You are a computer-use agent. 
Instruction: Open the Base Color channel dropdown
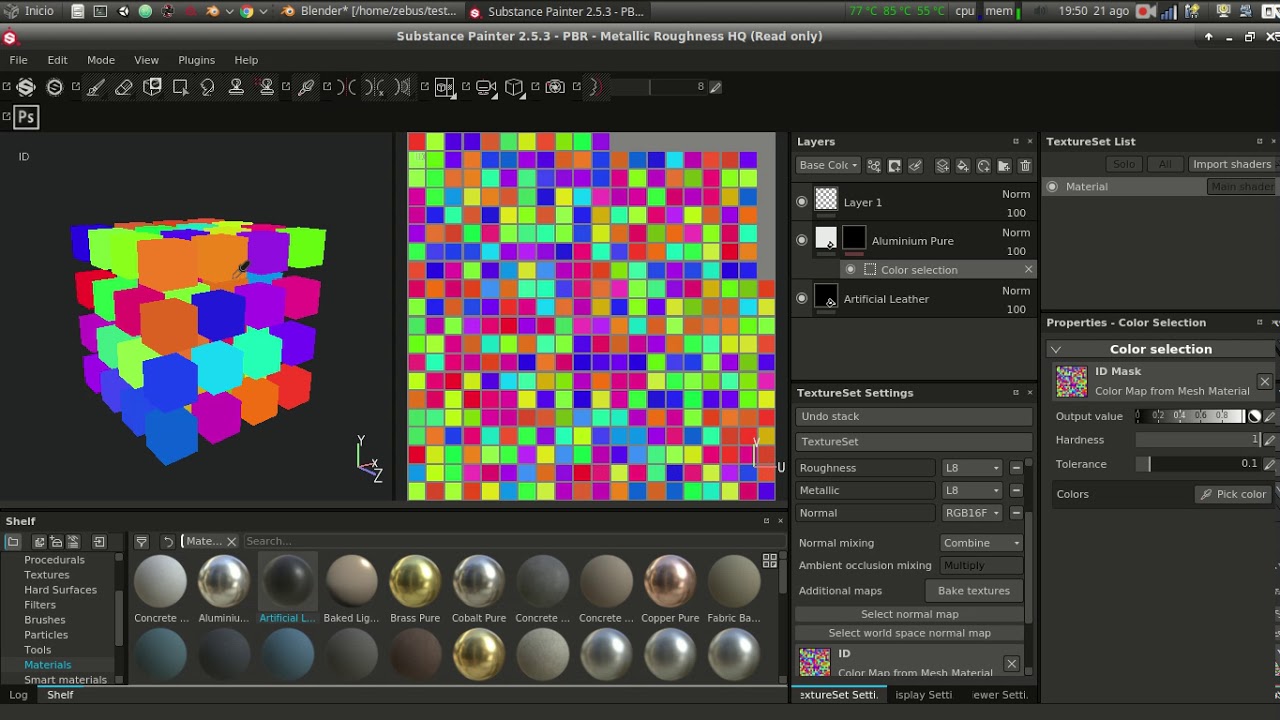(829, 166)
